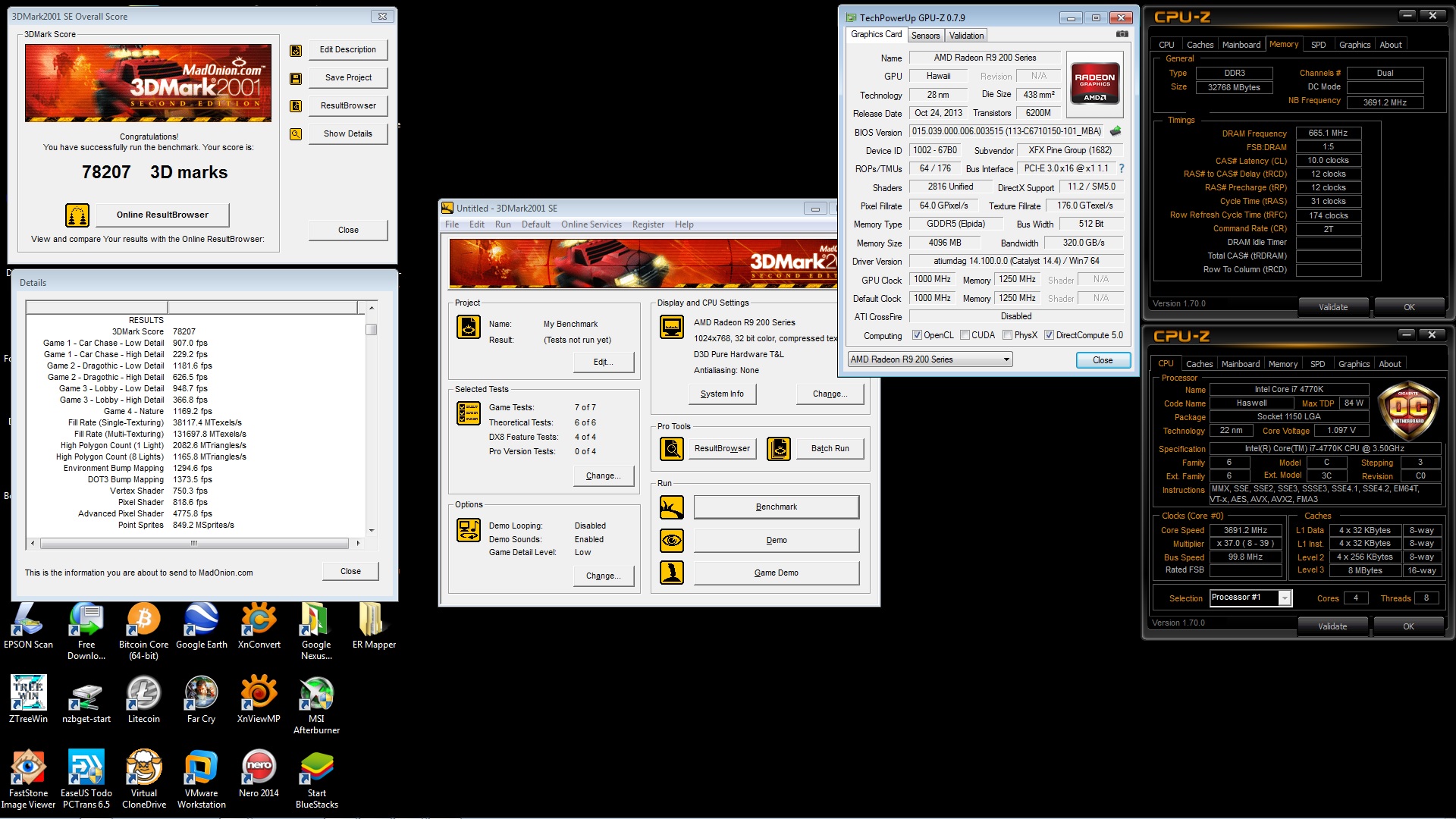Click the ResultBrowser icon in score window
1456x819 pixels.
(x=296, y=106)
